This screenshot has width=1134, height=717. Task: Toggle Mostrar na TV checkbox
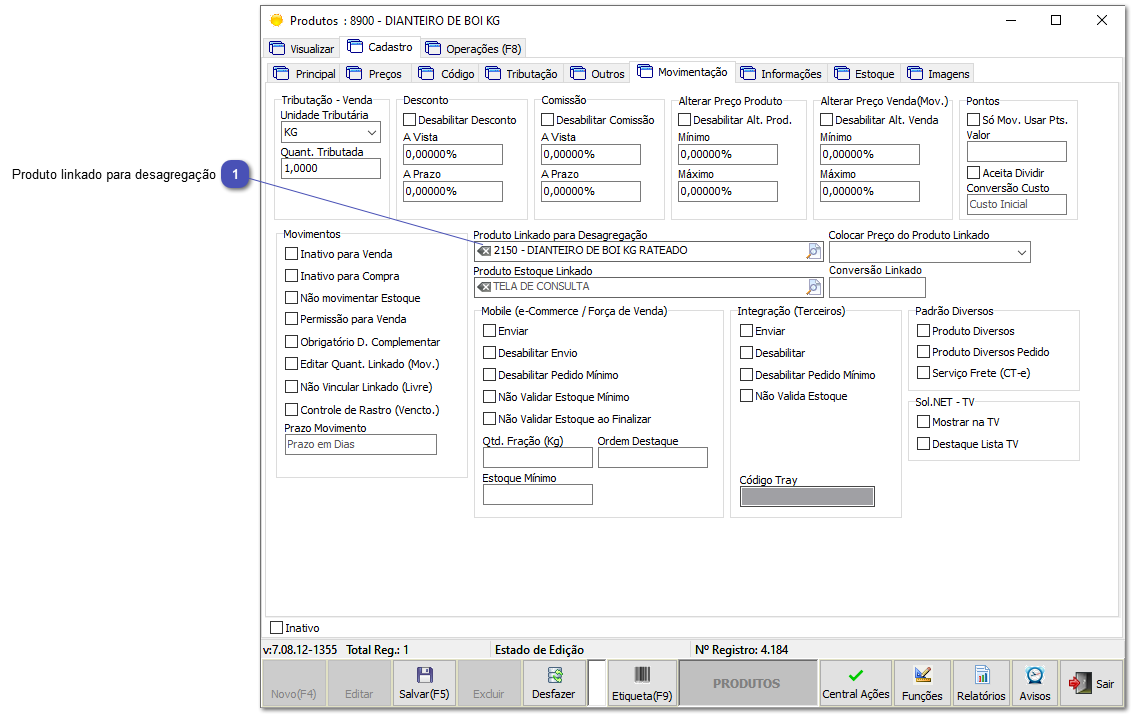click(924, 422)
